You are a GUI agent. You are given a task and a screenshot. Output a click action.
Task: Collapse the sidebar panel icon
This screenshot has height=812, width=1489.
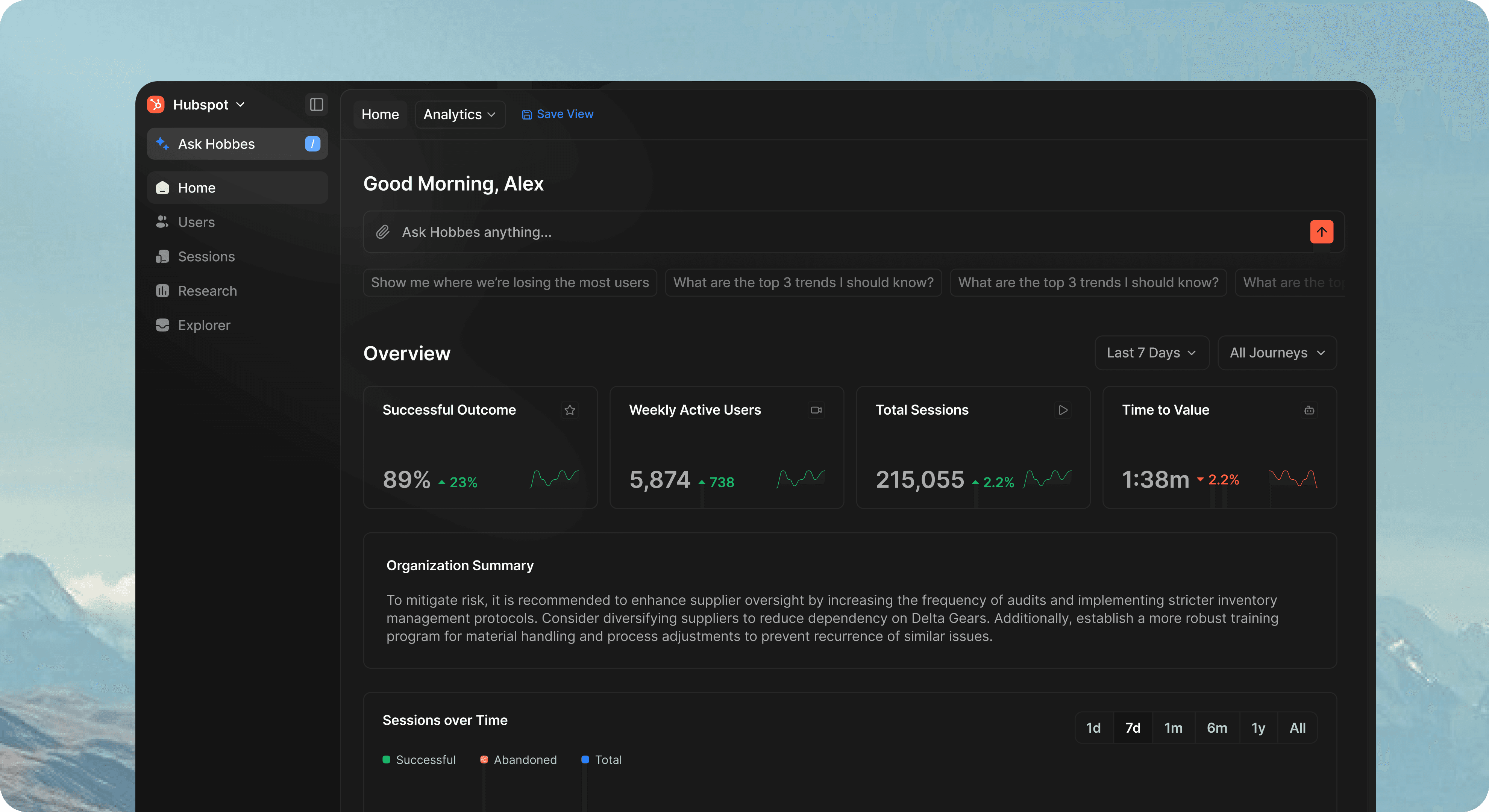(x=316, y=105)
